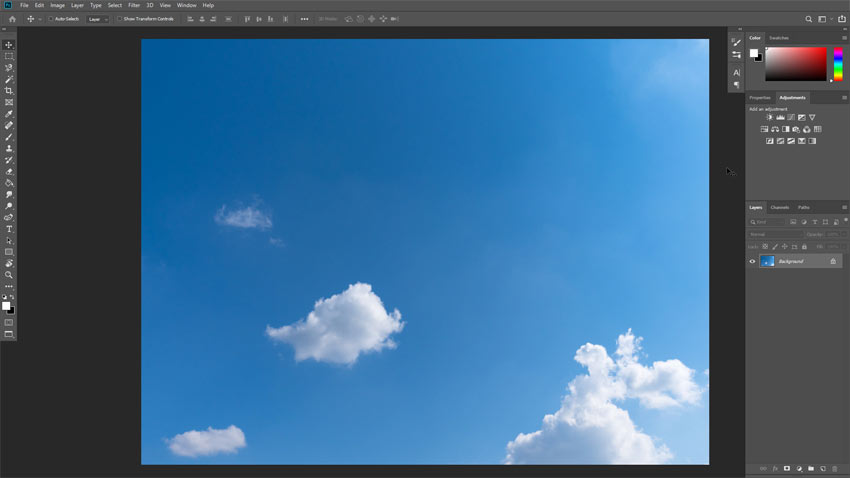Open the Adjustments panel options menu
Screen dimensions: 850x478
click(x=844, y=98)
